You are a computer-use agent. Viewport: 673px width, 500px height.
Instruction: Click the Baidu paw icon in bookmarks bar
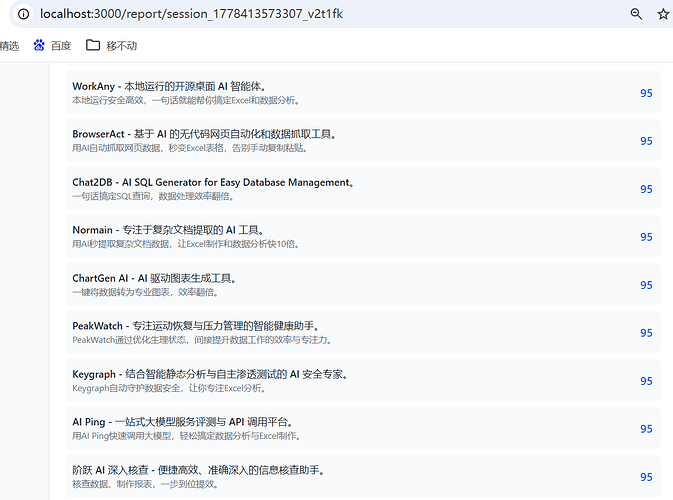tap(39, 45)
